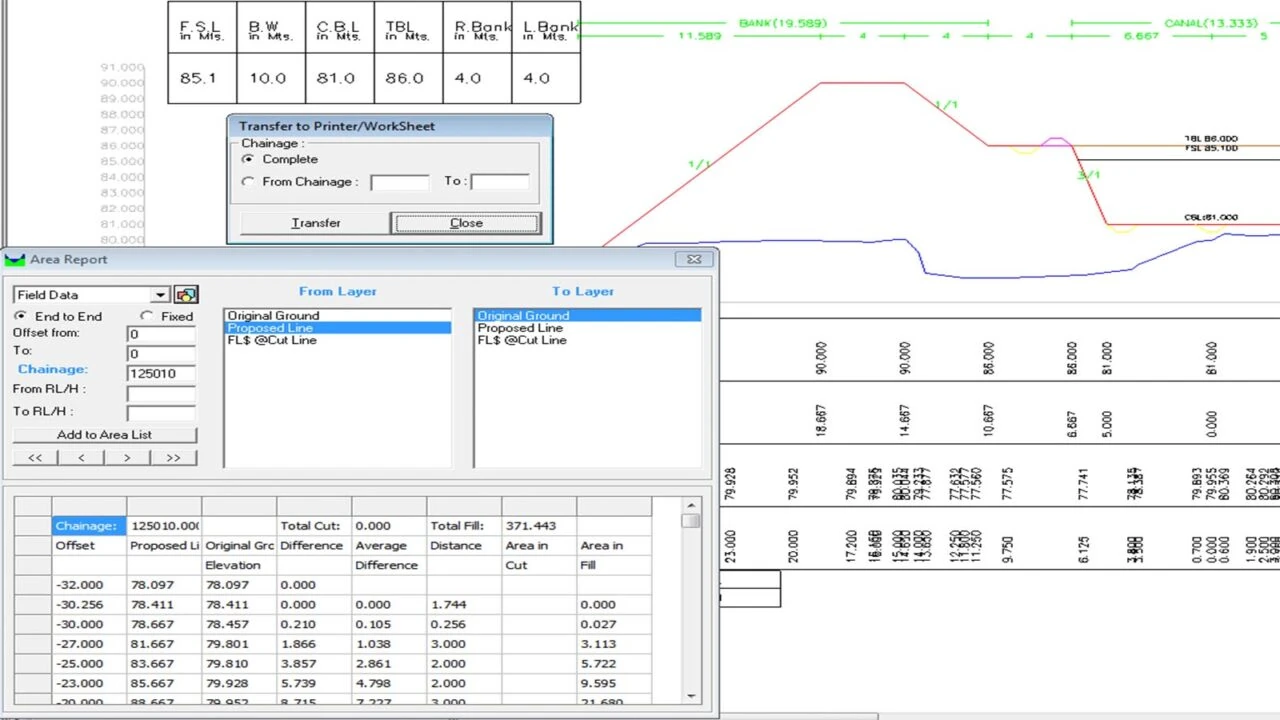Go to previous chainage with < button
Viewport: 1280px width, 720px height.
[x=81, y=457]
